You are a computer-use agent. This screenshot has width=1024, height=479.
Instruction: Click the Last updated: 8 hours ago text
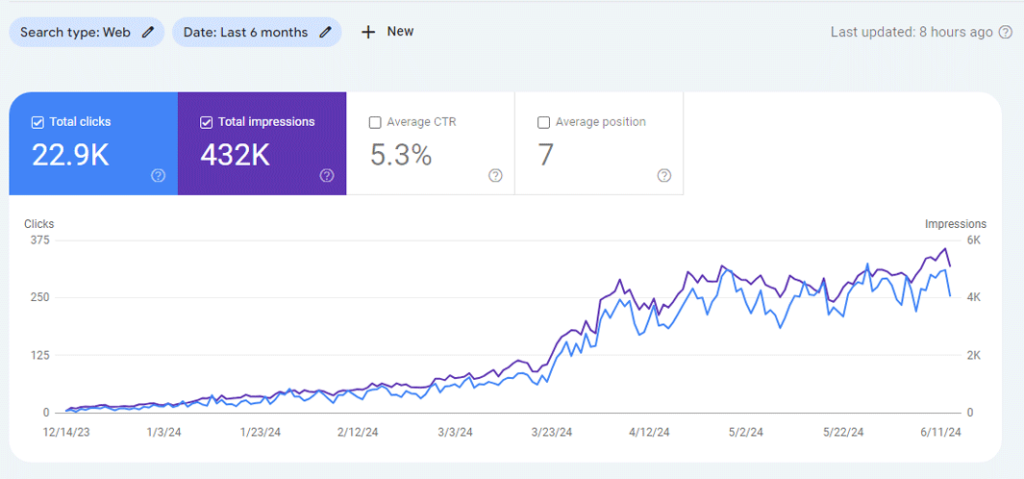(x=912, y=32)
